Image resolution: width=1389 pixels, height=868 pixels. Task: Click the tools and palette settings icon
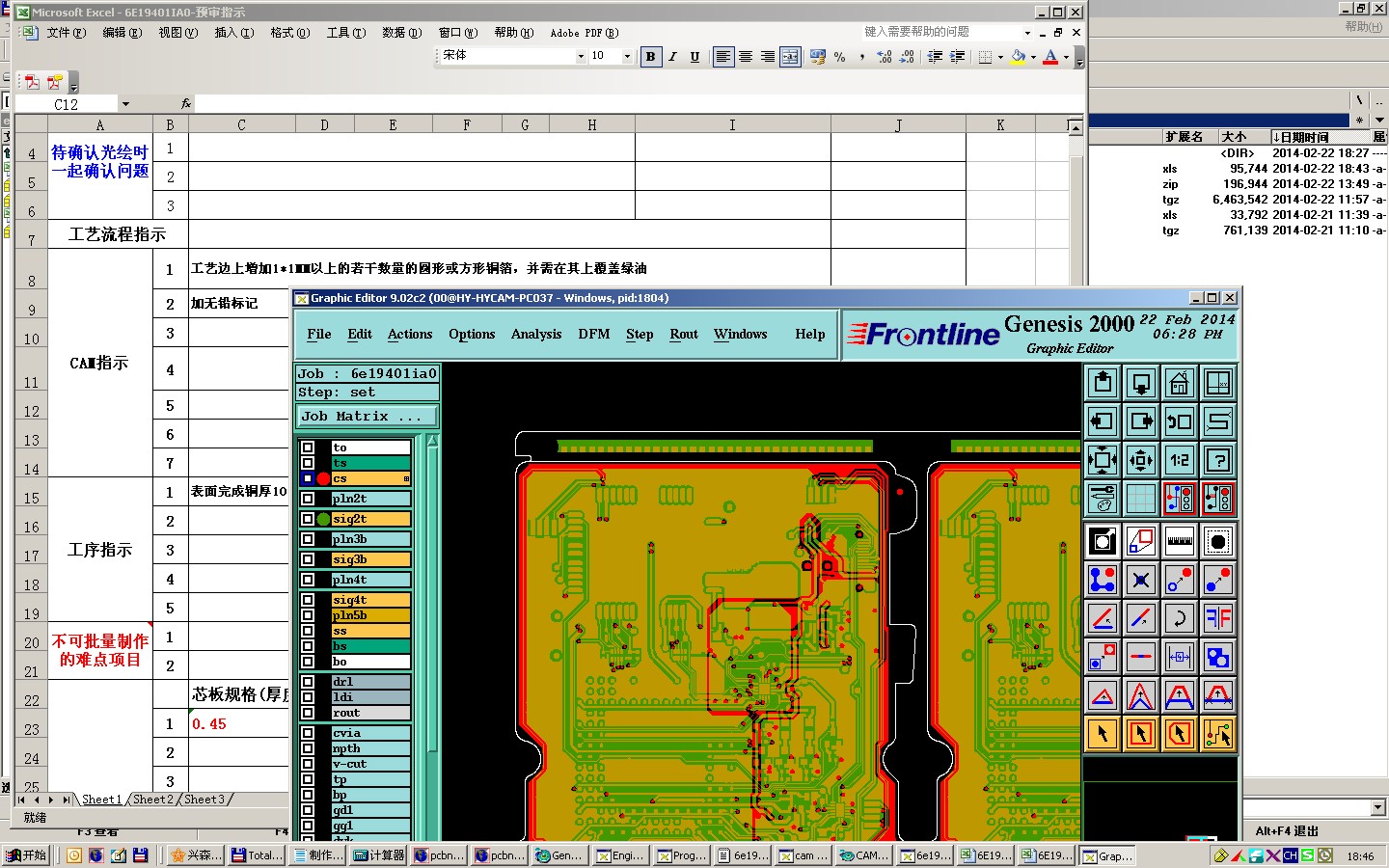tap(1103, 499)
